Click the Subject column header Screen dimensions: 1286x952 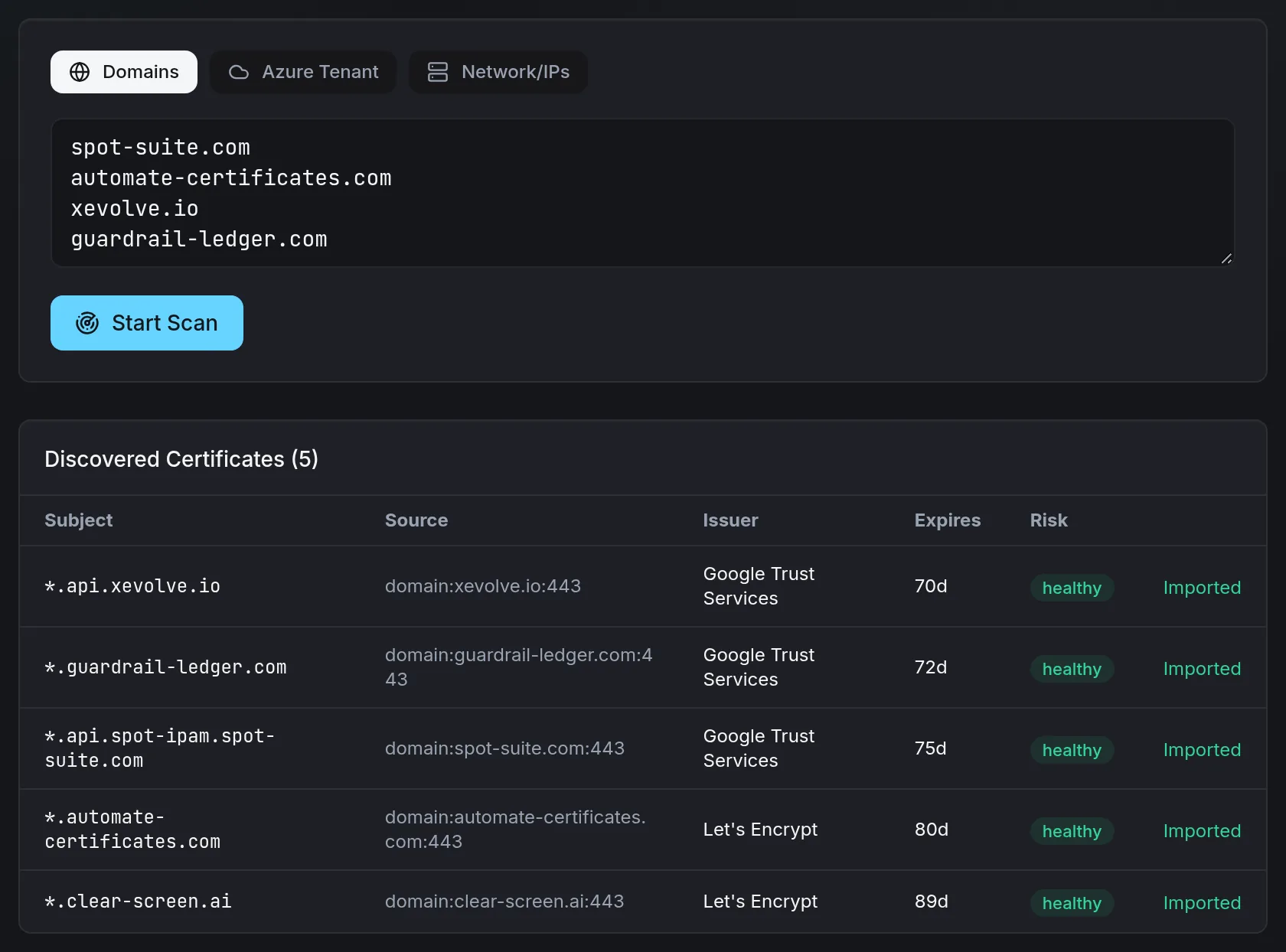[x=78, y=520]
